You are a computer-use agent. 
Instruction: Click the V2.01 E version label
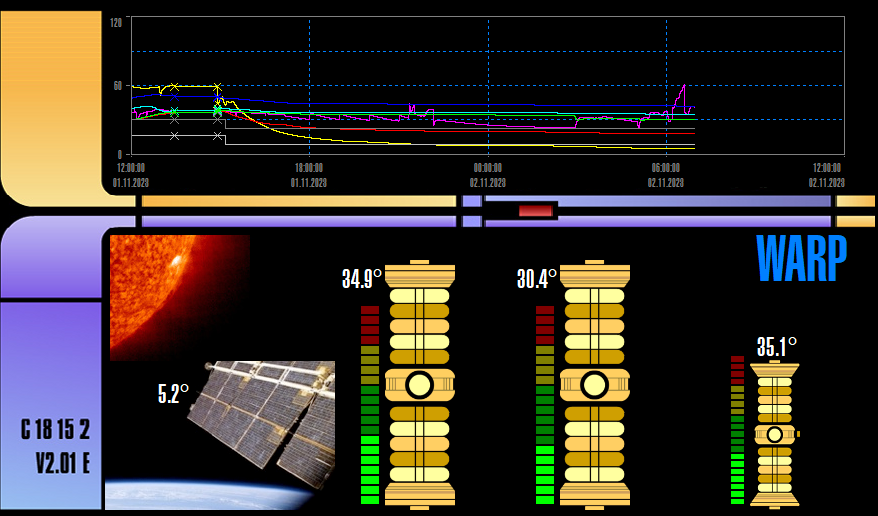coord(63,463)
